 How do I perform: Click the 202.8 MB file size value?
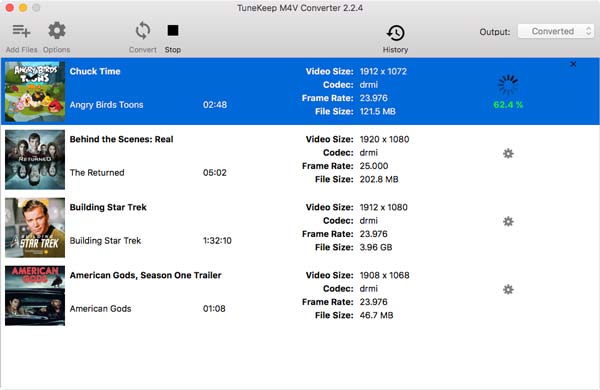coord(379,179)
